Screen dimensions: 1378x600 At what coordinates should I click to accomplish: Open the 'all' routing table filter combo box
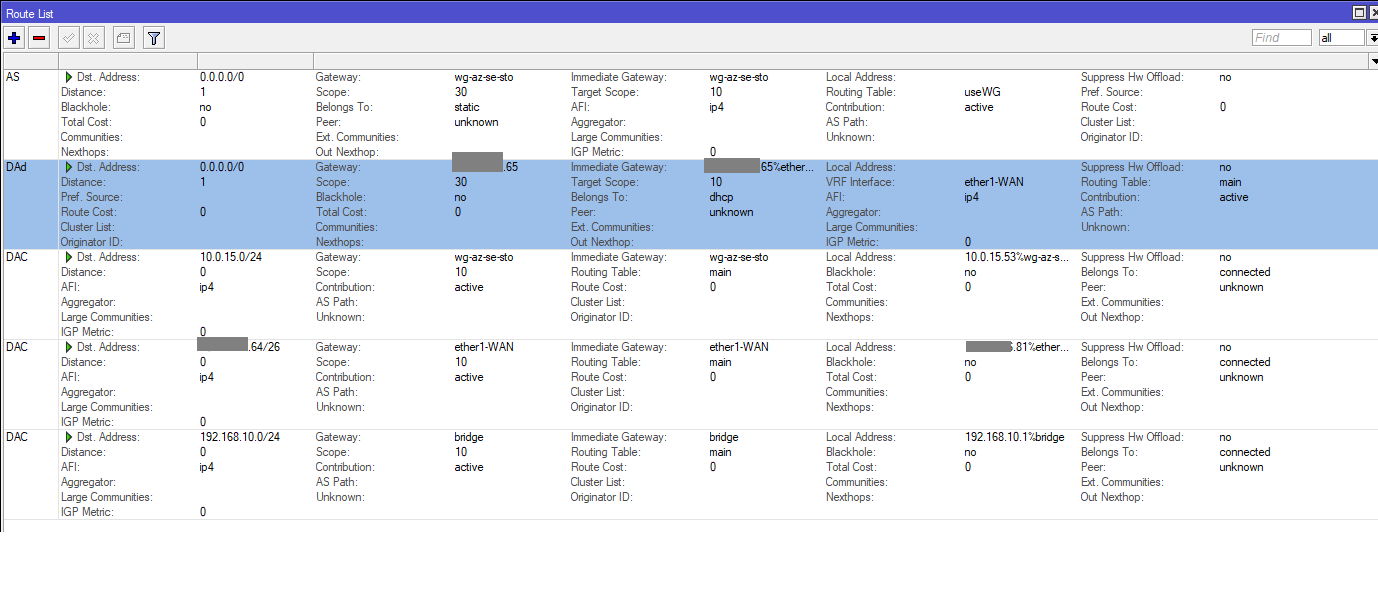coord(1341,38)
